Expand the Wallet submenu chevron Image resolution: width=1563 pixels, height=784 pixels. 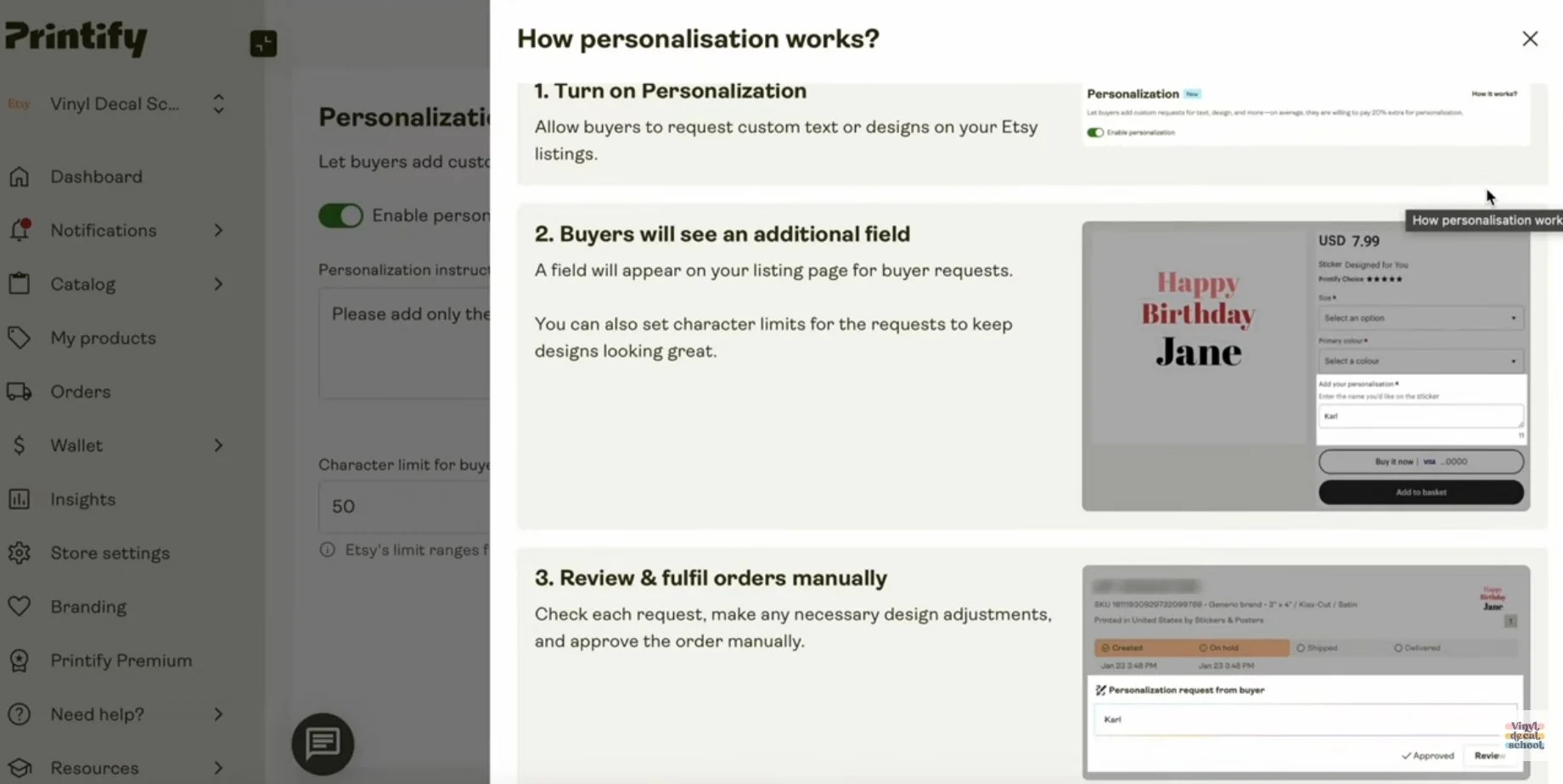click(218, 445)
